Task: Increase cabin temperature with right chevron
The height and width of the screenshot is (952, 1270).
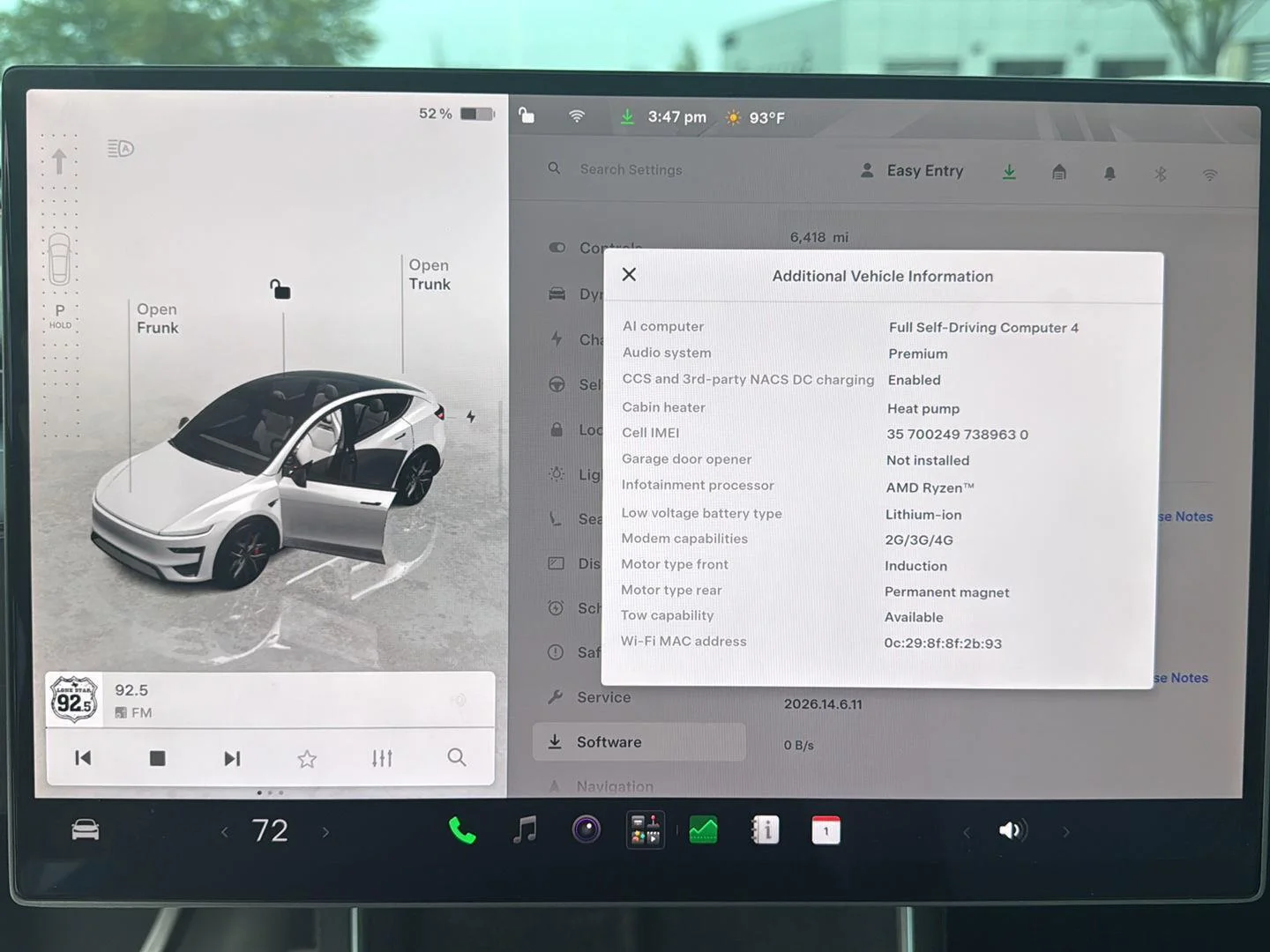Action: (325, 831)
